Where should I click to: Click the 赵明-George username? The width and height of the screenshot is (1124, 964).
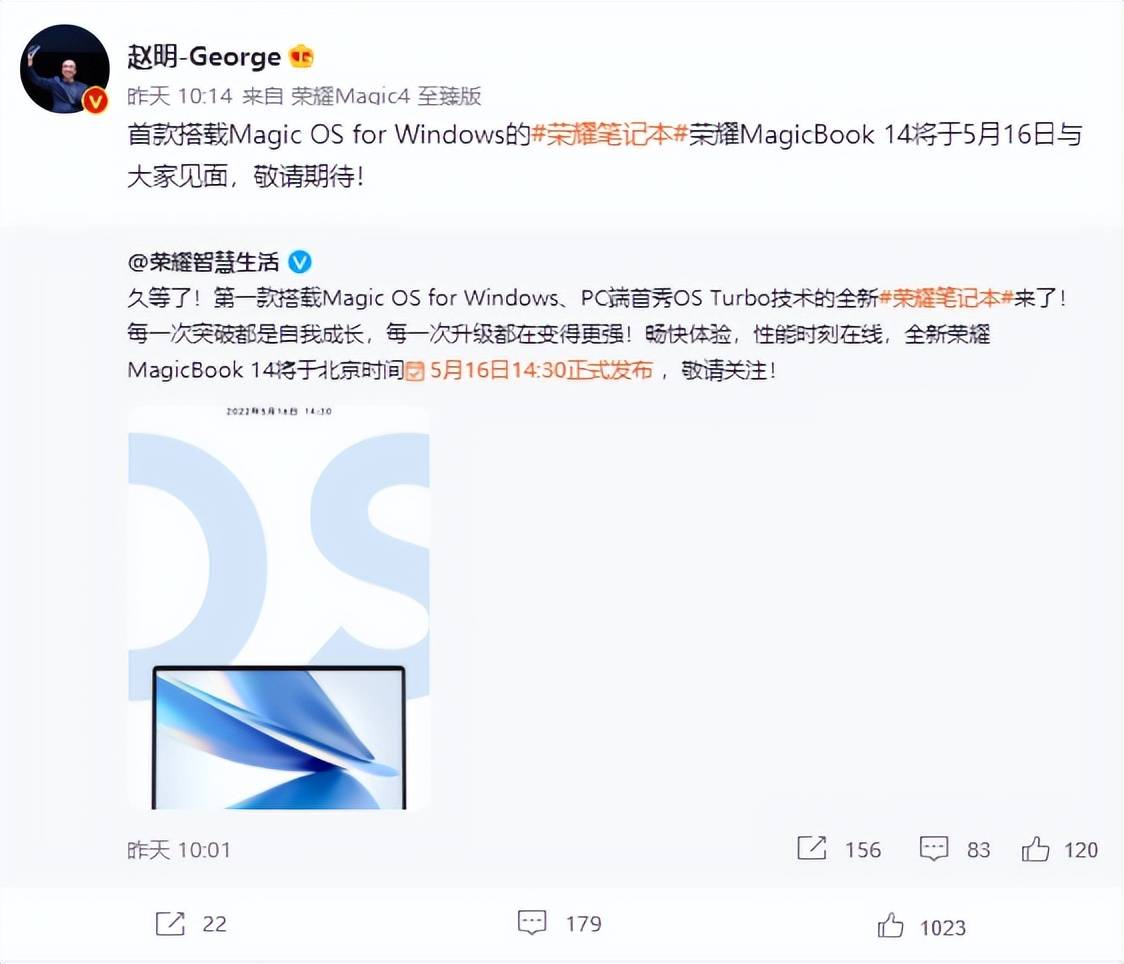[204, 57]
